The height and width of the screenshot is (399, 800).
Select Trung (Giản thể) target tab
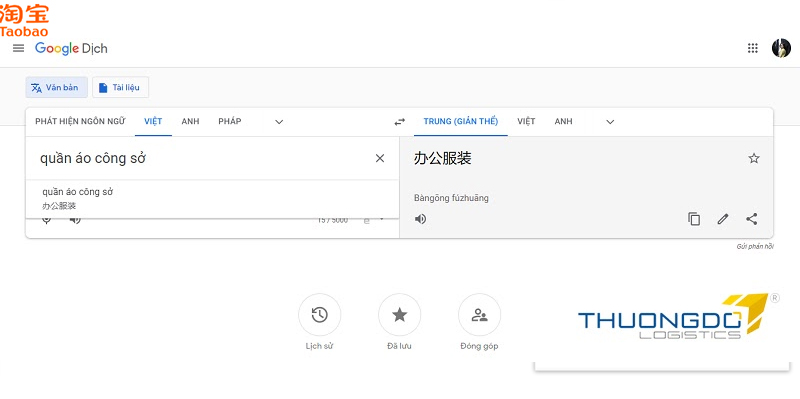tap(461, 121)
